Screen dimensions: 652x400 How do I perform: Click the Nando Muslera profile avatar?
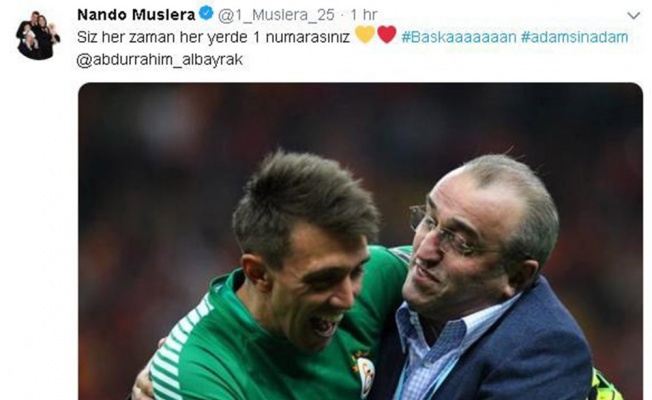tap(38, 35)
